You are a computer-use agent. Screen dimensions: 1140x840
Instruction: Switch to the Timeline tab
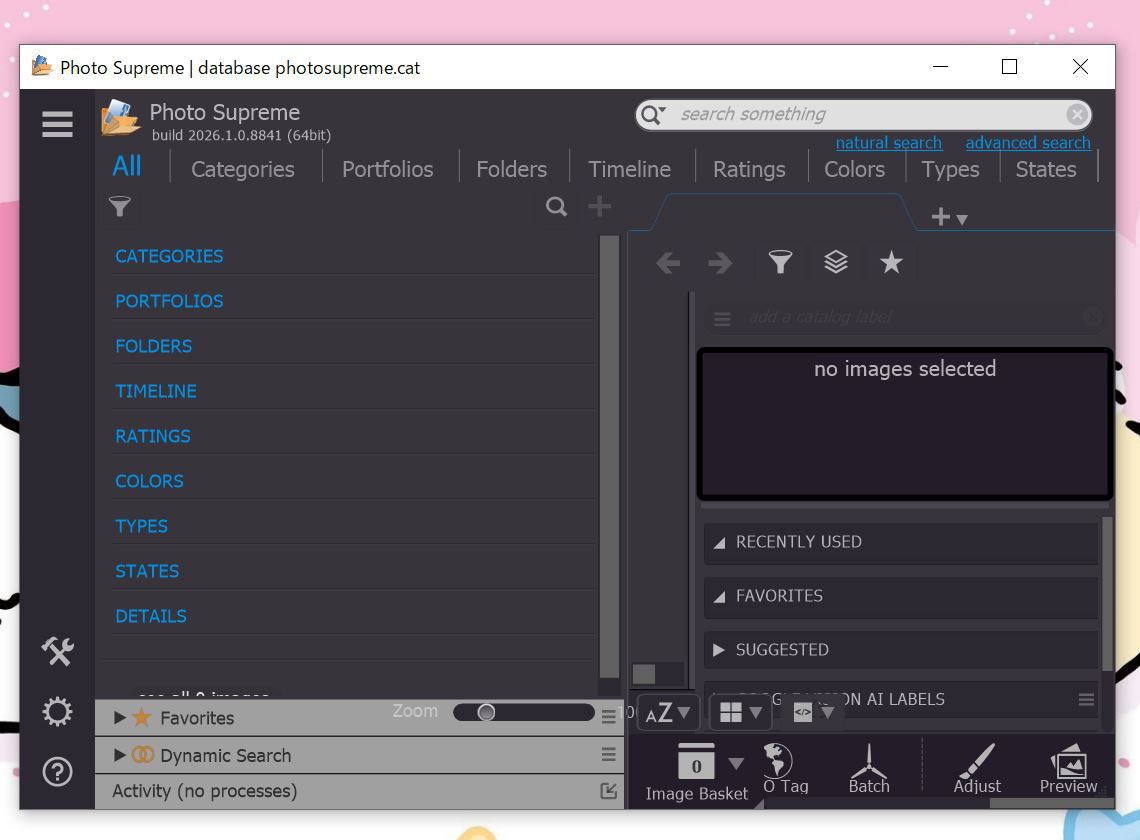click(629, 169)
